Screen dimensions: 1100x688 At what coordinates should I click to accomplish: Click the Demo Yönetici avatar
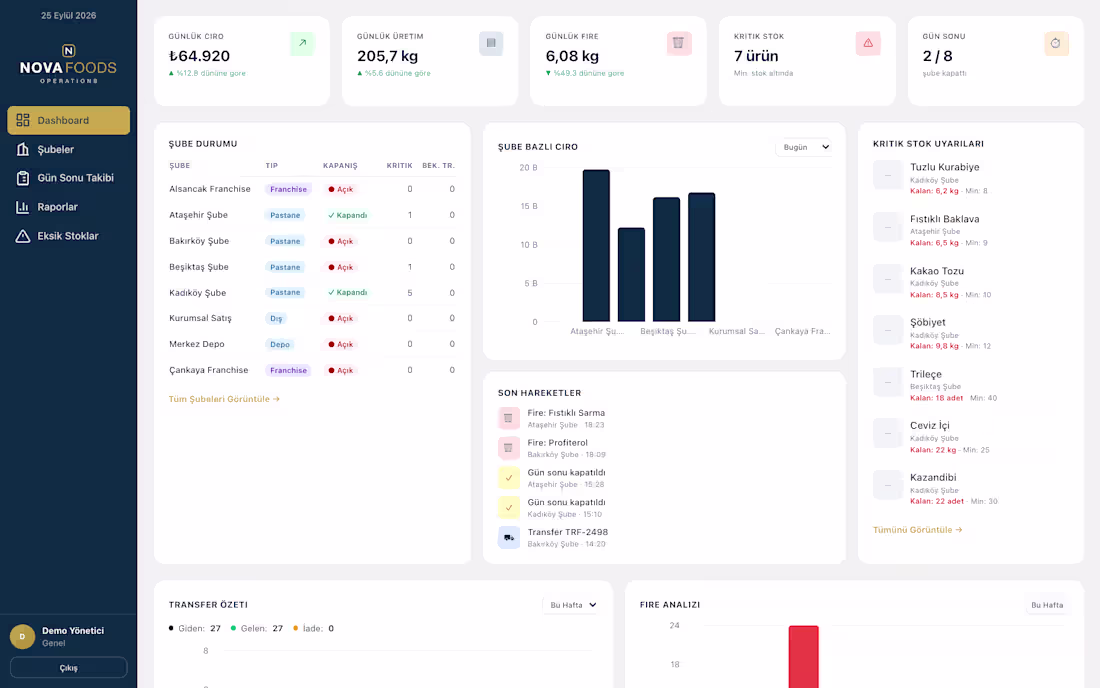click(x=22, y=636)
